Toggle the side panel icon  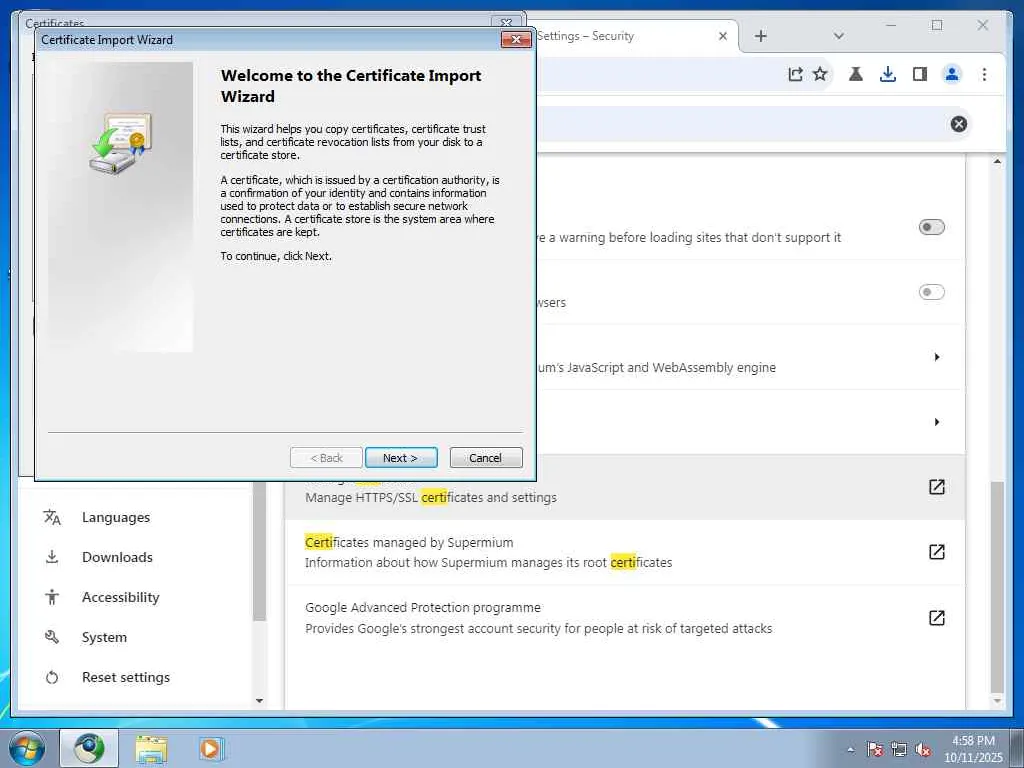point(920,74)
